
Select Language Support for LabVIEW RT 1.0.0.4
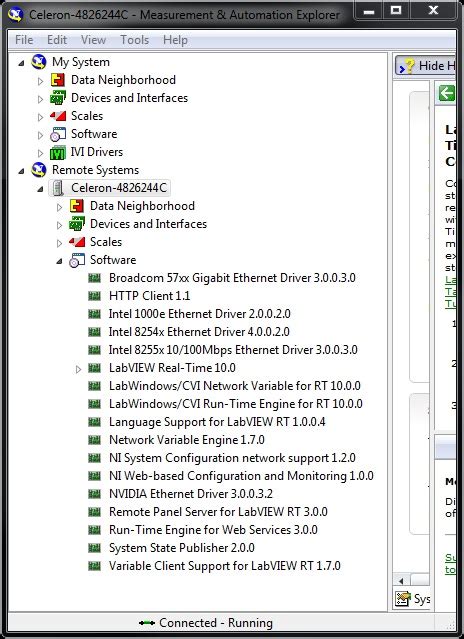click(x=217, y=422)
